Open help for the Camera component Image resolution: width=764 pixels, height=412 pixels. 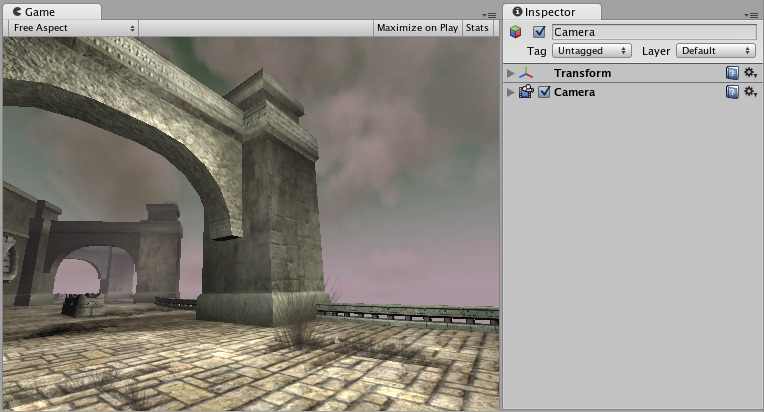(732, 92)
